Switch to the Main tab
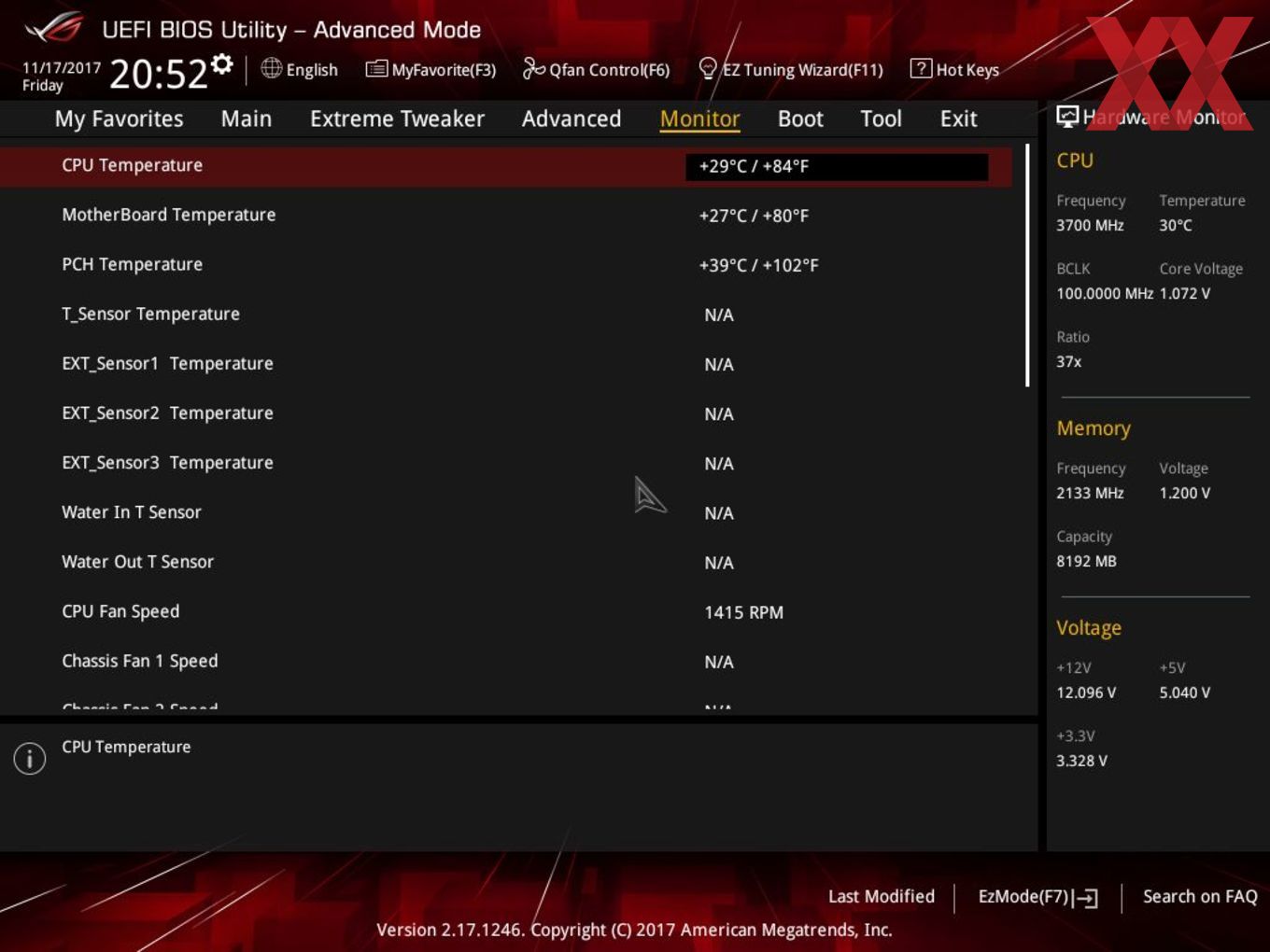Viewport: 1270px width, 952px height. [x=247, y=119]
